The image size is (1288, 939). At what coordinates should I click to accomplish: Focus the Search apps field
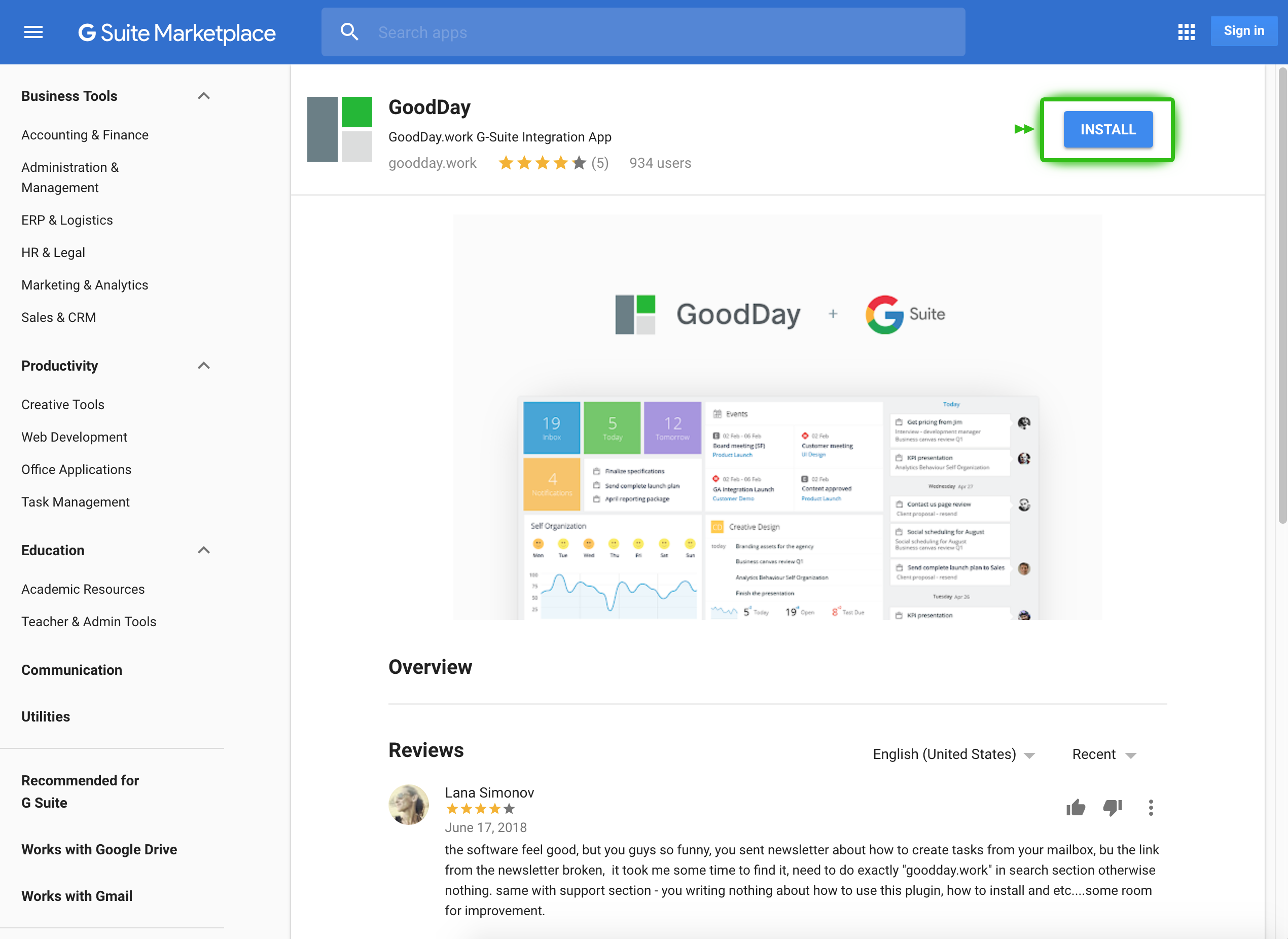tap(643, 32)
